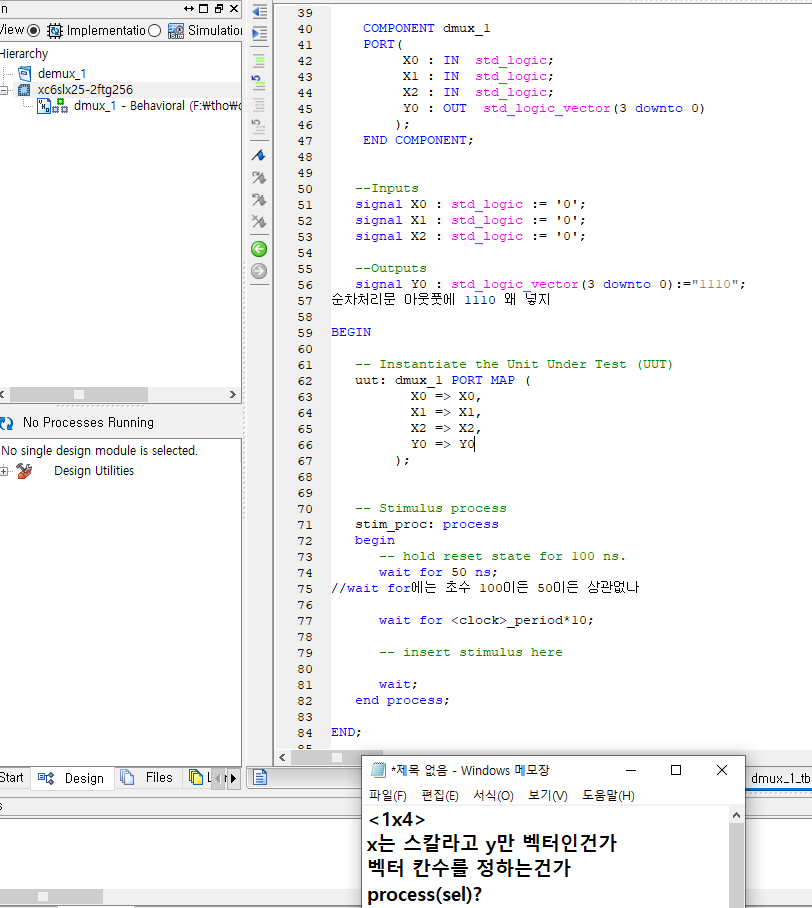
Task: Click 'END COMPONENT;' on line 47
Action: tap(418, 140)
